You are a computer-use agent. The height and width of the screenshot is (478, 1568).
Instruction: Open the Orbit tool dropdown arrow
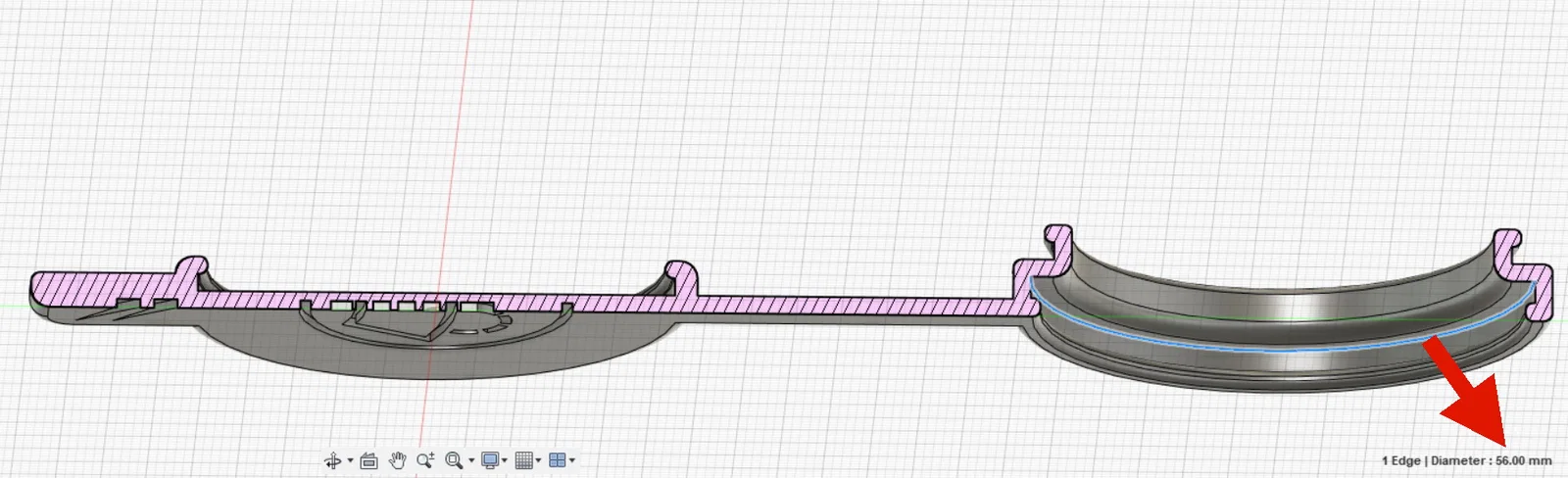tap(350, 460)
